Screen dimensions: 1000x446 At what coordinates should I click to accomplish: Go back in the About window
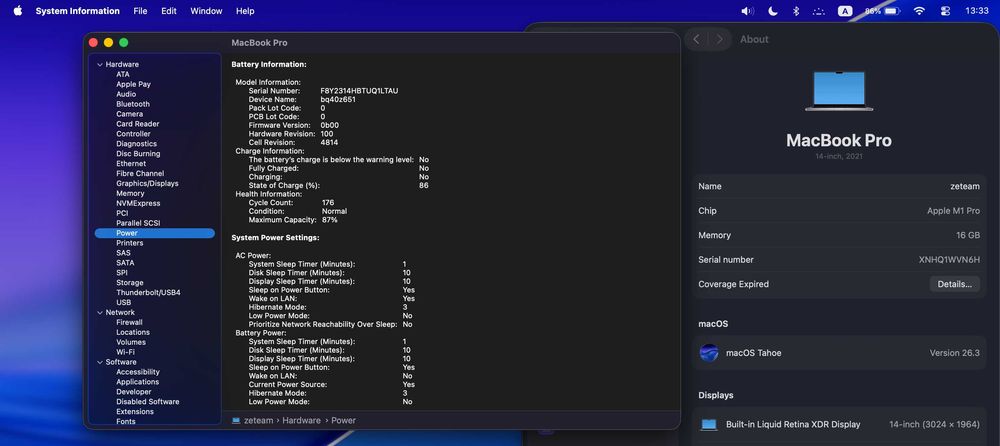coord(696,40)
